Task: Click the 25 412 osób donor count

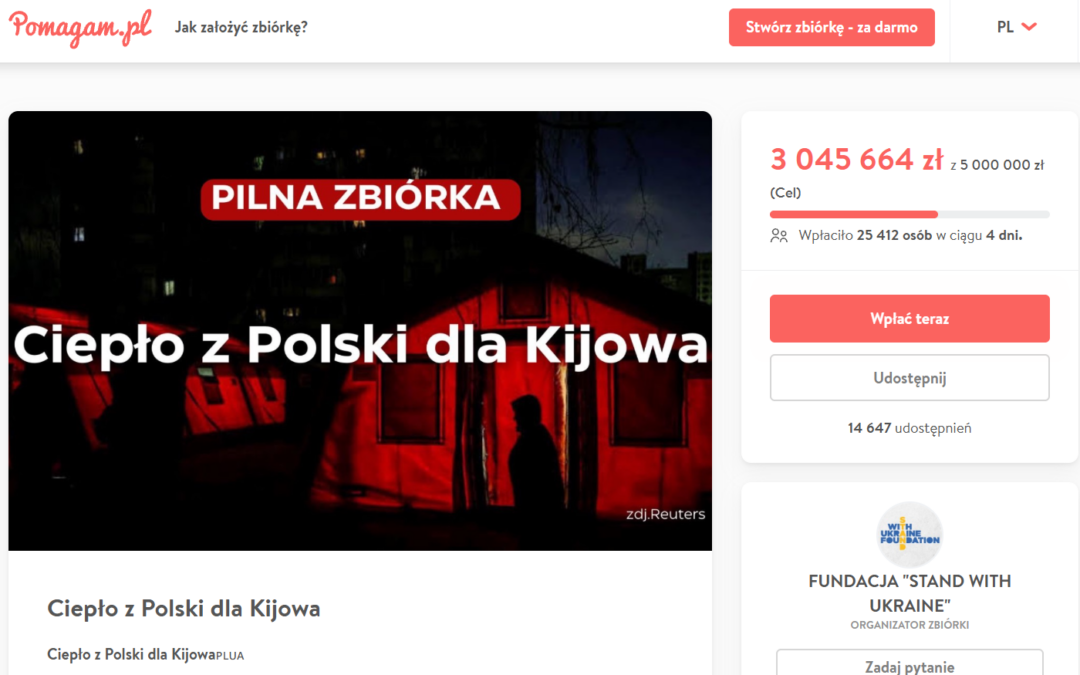Action: point(894,236)
